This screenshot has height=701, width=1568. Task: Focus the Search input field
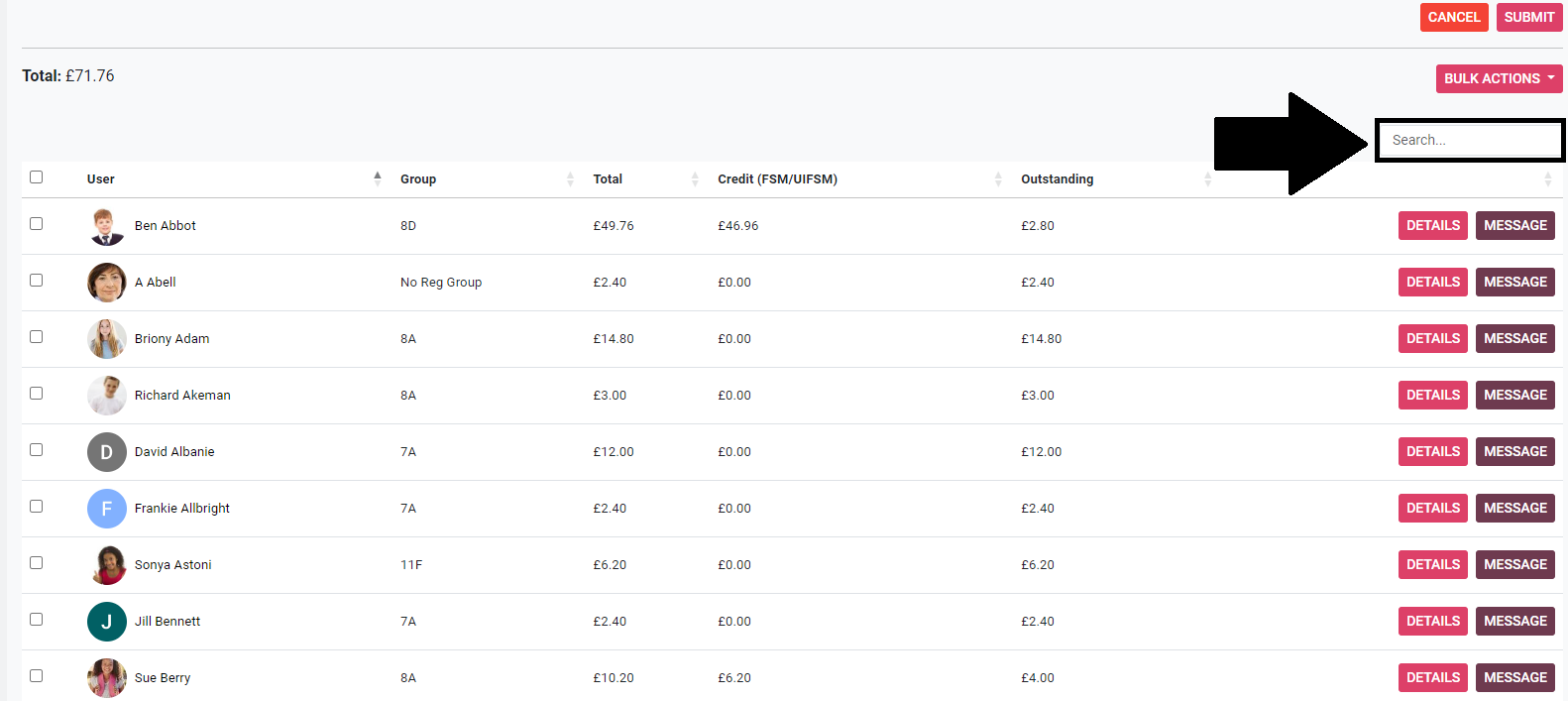[1469, 140]
